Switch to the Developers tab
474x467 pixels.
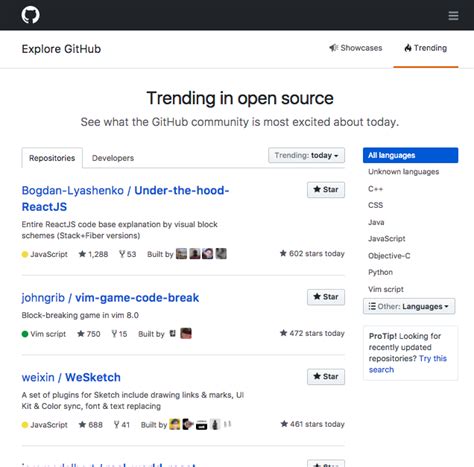click(113, 158)
